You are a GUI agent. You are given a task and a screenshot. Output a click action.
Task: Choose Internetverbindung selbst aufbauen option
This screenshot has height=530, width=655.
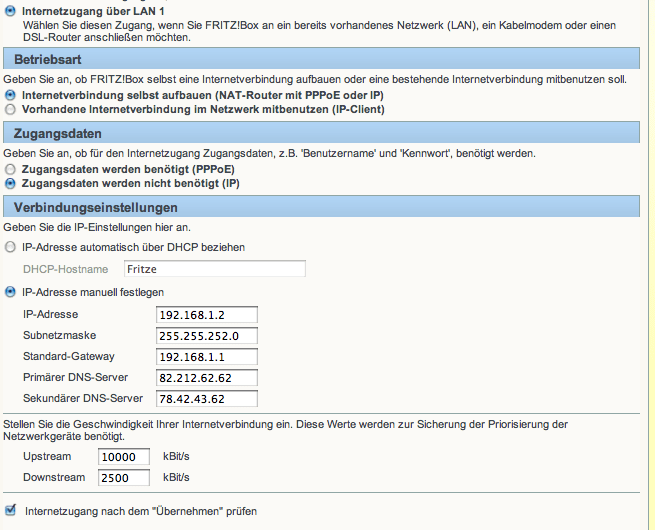tap(10, 95)
